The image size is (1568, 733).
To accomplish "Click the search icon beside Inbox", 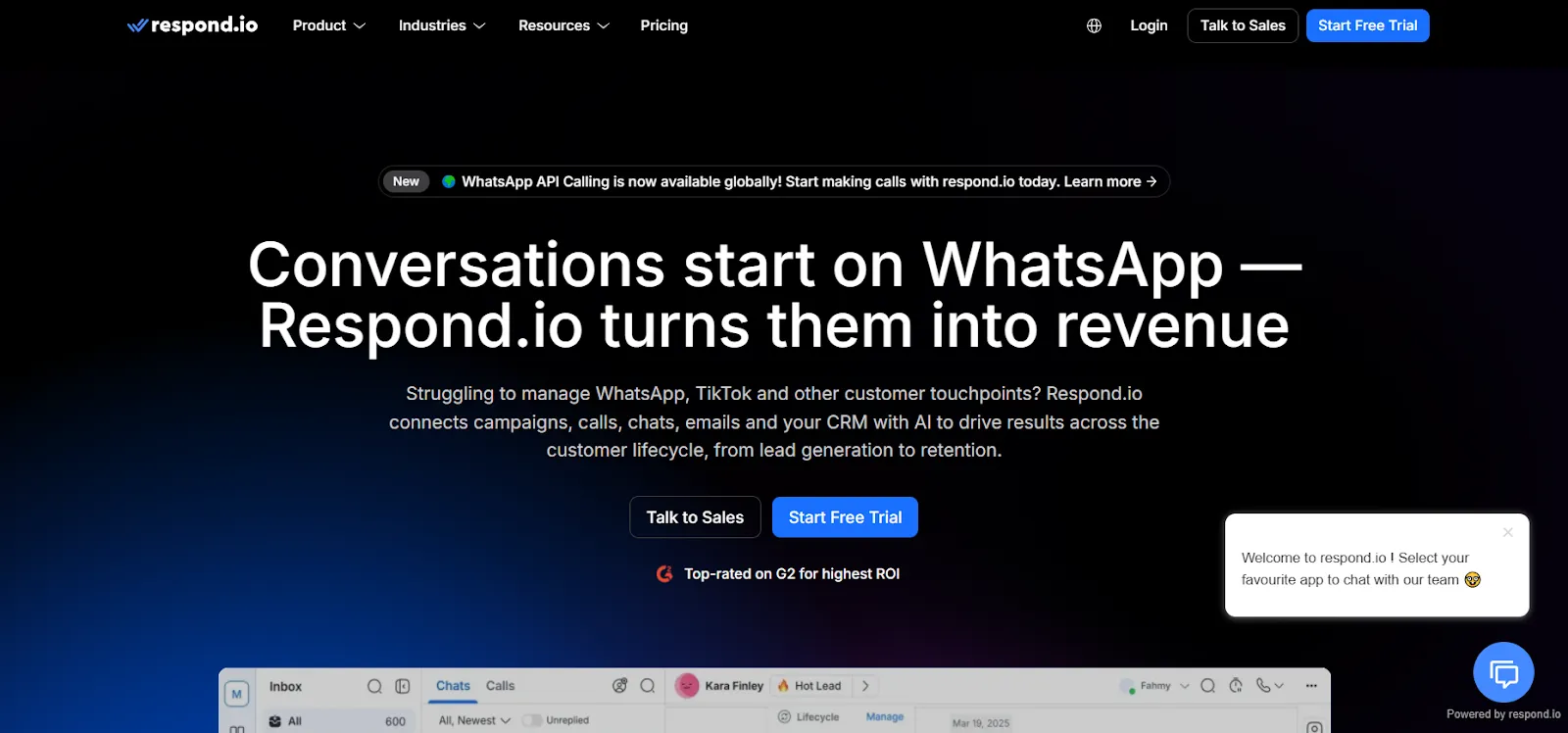I will [374, 686].
